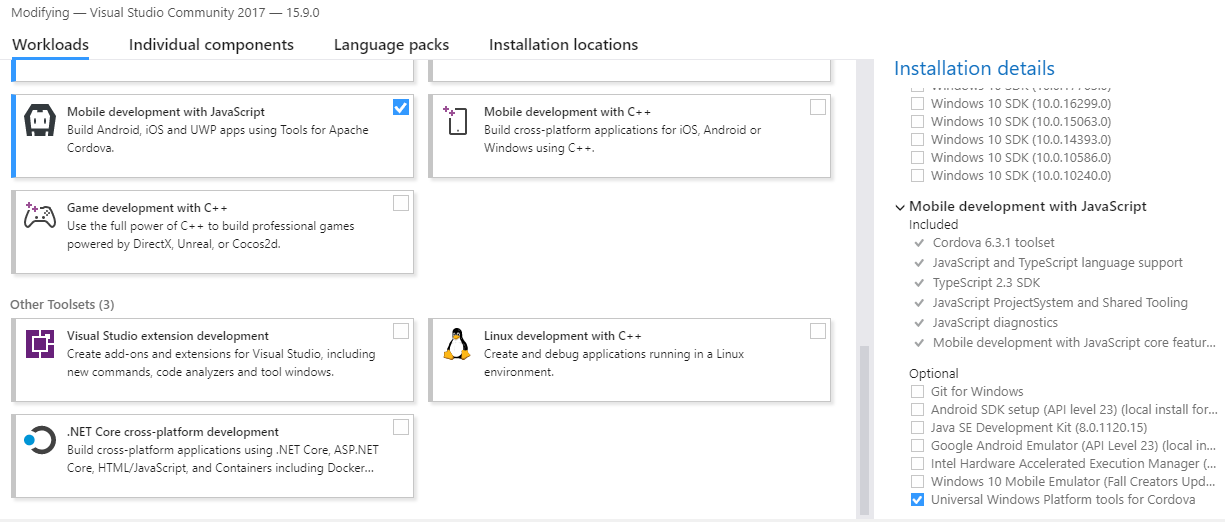Click the workloads list vertical scrollbar
Image resolution: width=1225 pixels, height=522 pixels.
click(x=864, y=428)
